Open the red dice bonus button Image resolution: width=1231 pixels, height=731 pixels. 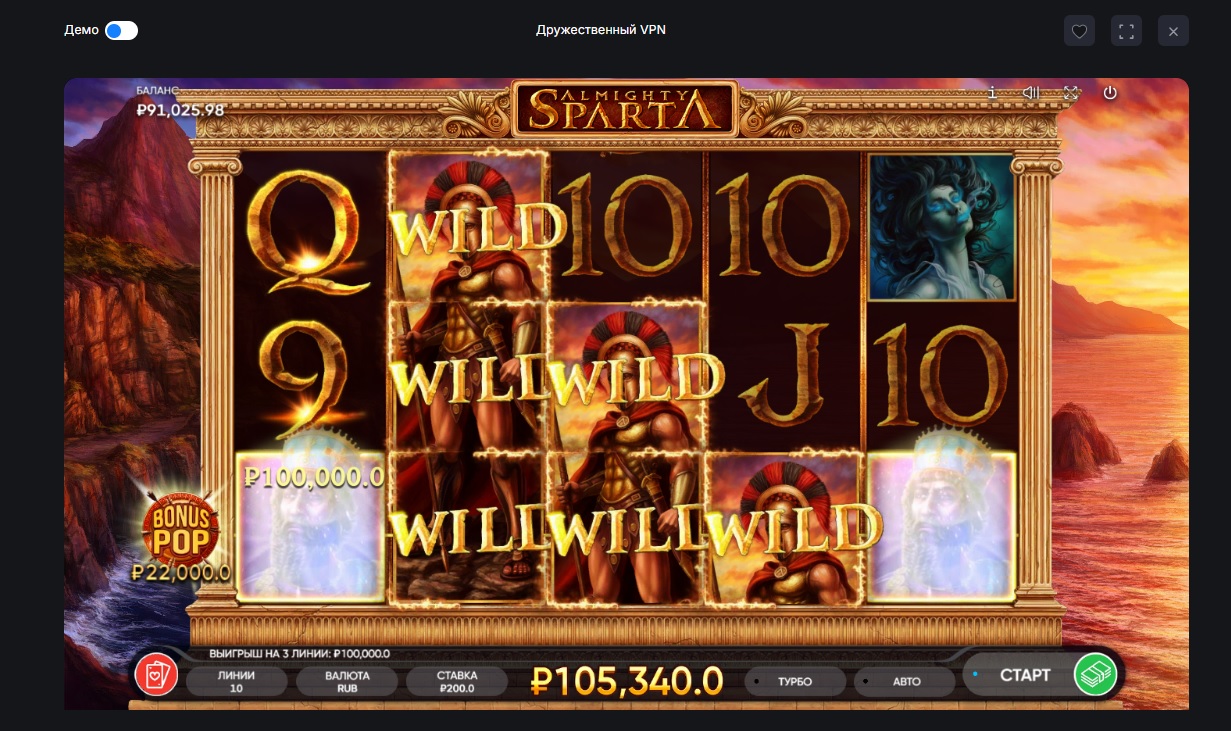tap(156, 675)
